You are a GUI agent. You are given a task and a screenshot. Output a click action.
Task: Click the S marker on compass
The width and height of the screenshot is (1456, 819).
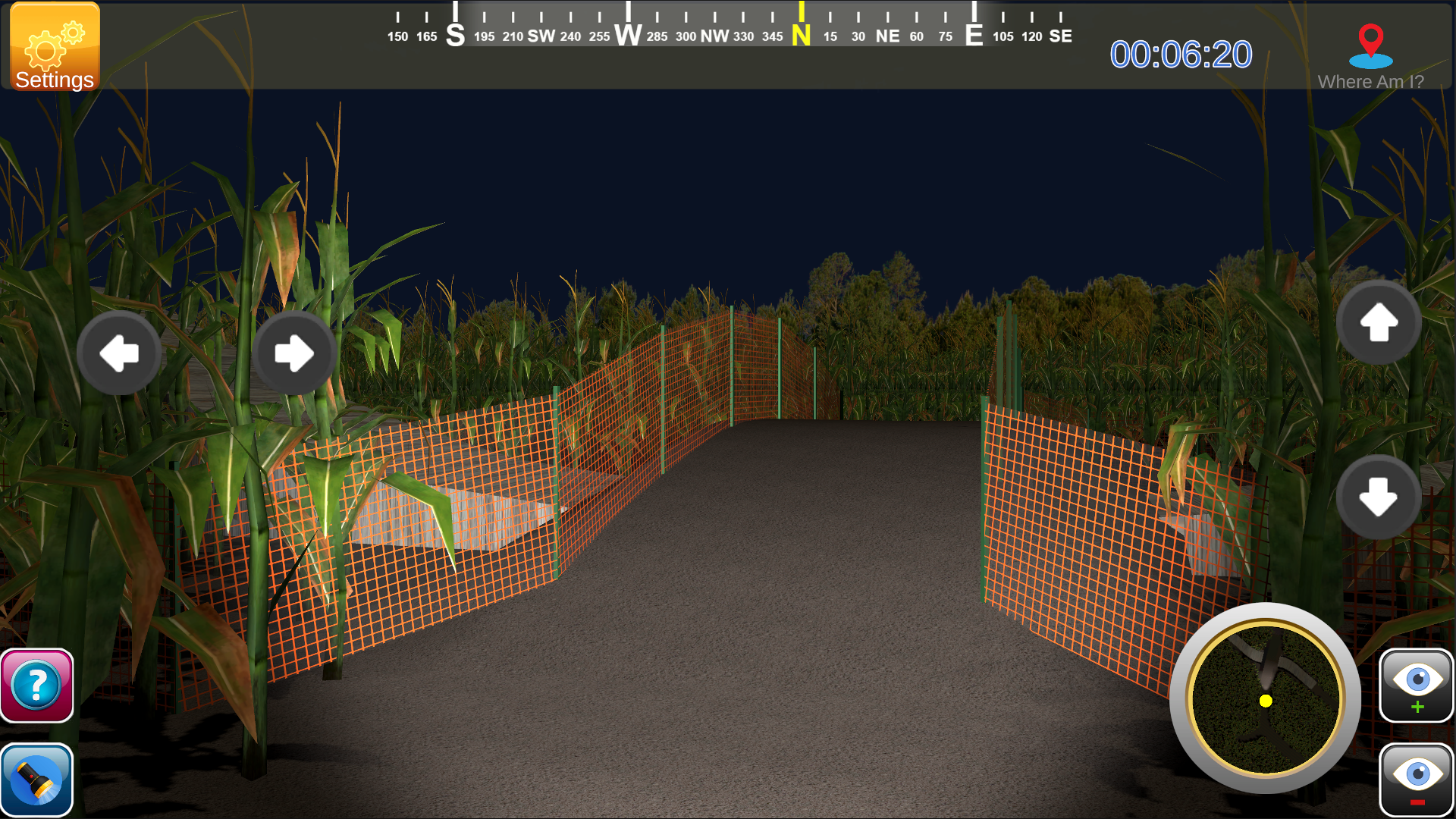coord(455,35)
